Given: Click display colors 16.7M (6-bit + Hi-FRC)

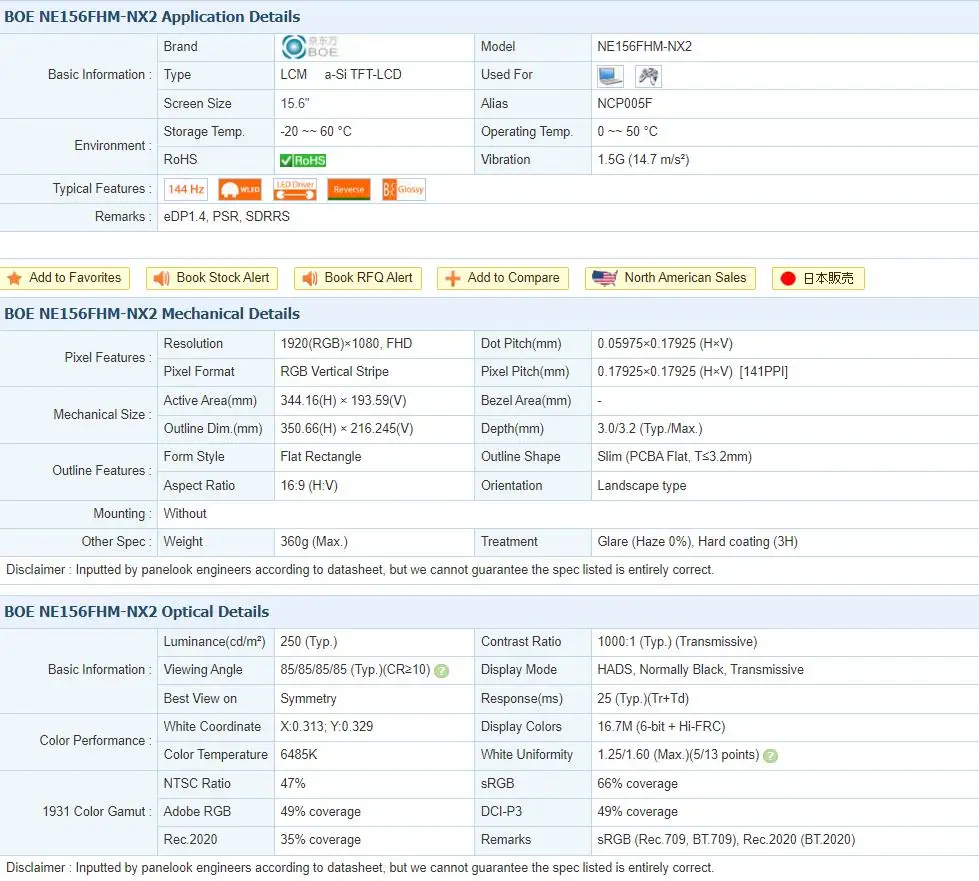Looking at the screenshot, I should [x=661, y=727].
